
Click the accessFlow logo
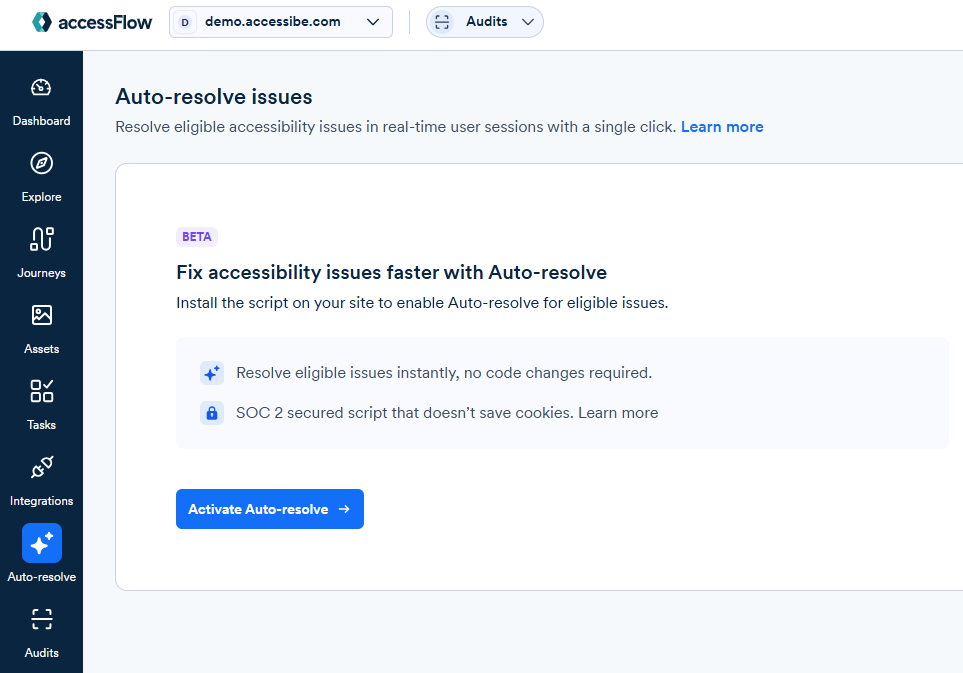(92, 22)
